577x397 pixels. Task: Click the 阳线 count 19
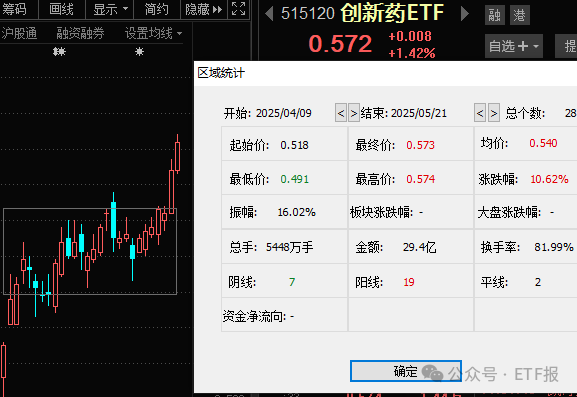[409, 282]
